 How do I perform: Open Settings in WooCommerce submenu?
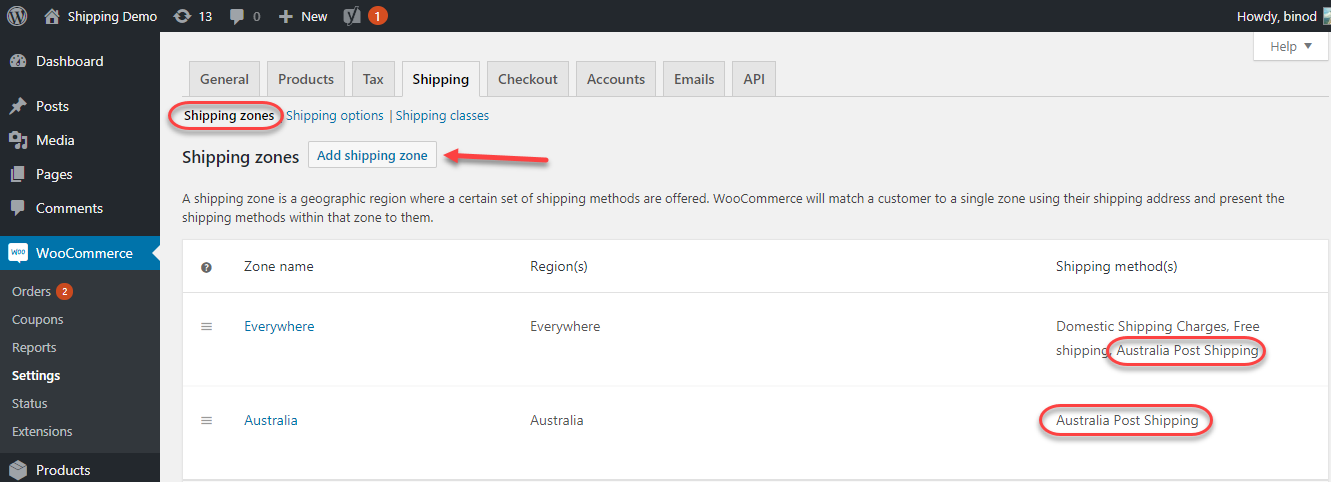pyautogui.click(x=36, y=376)
